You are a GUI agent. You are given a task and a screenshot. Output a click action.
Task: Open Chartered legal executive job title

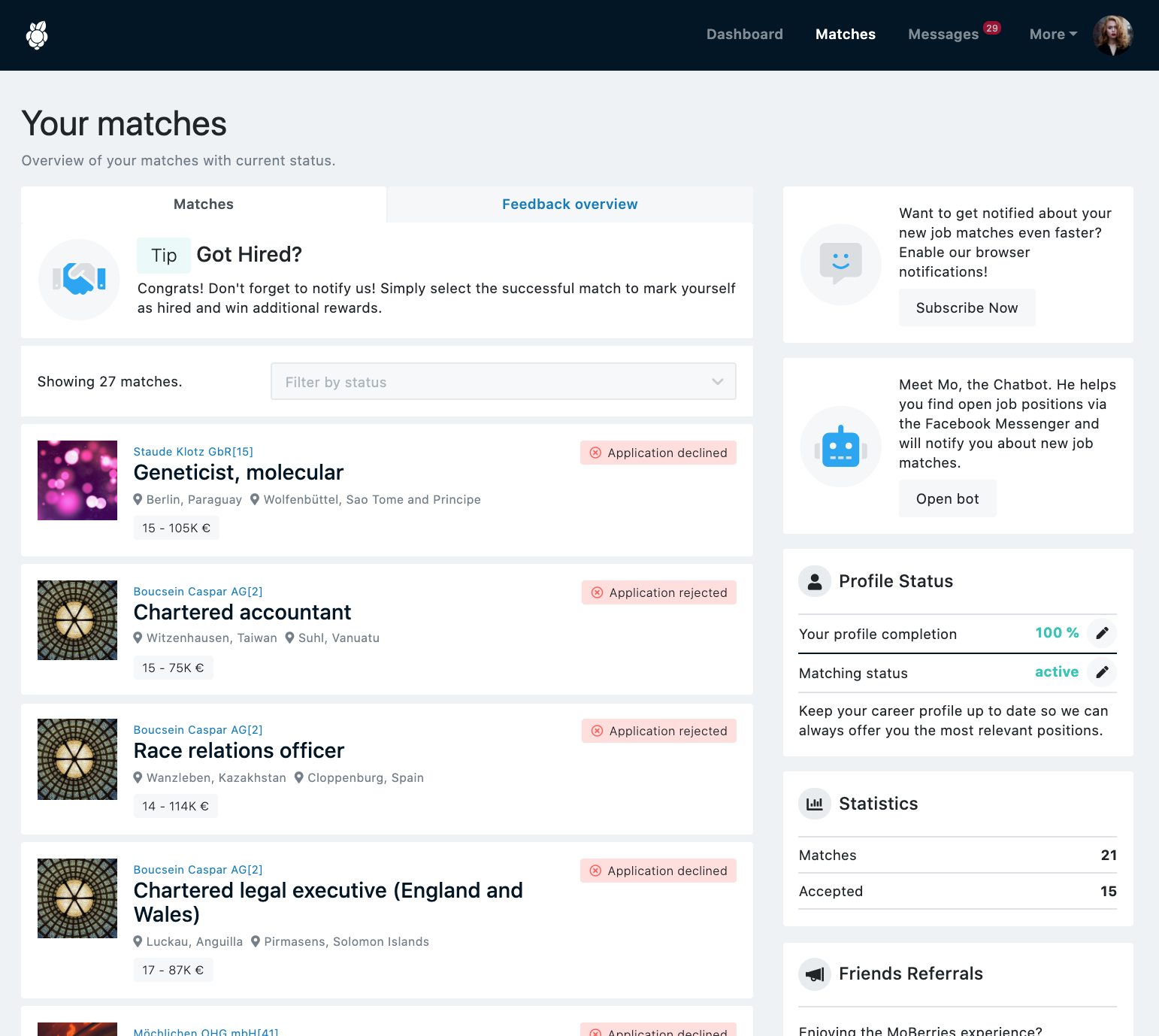tap(328, 902)
